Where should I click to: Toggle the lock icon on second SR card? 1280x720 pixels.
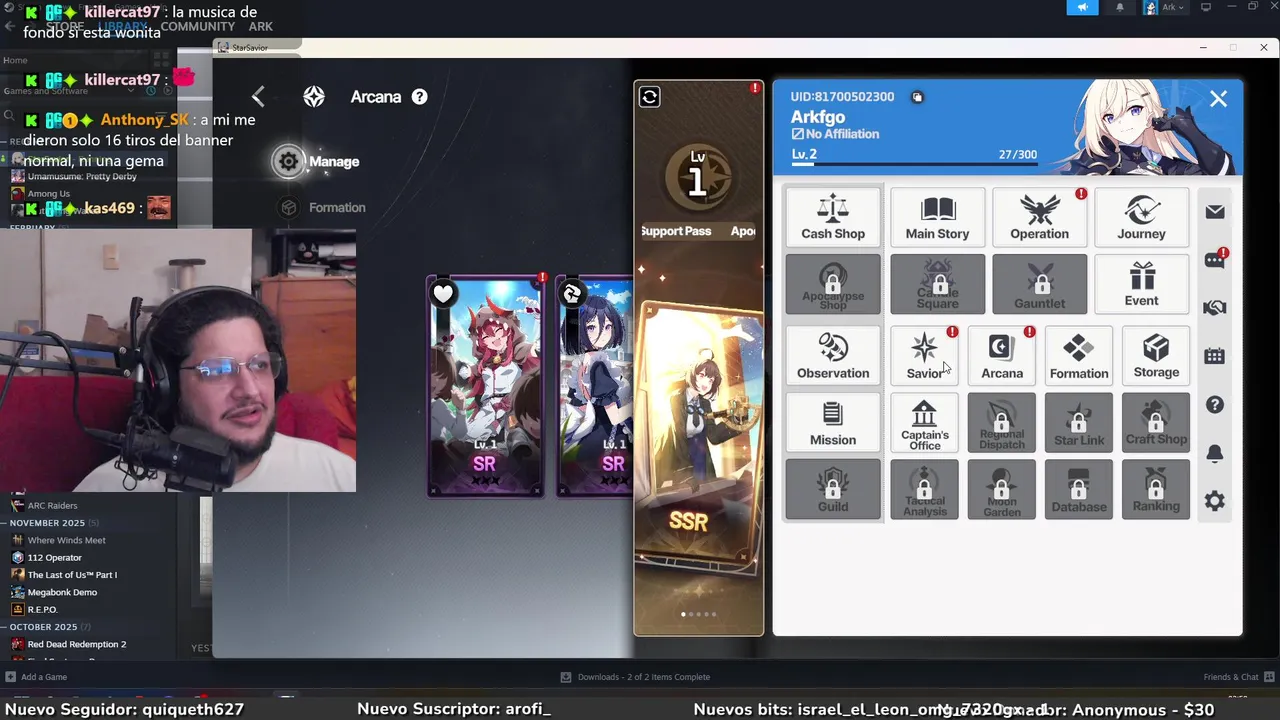click(572, 293)
